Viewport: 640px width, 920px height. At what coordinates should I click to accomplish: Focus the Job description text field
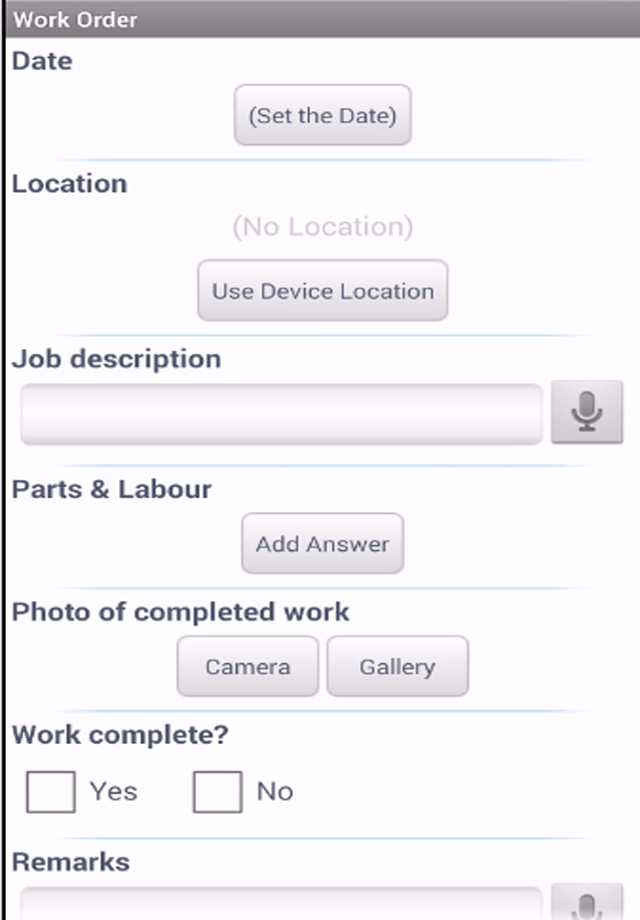282,414
